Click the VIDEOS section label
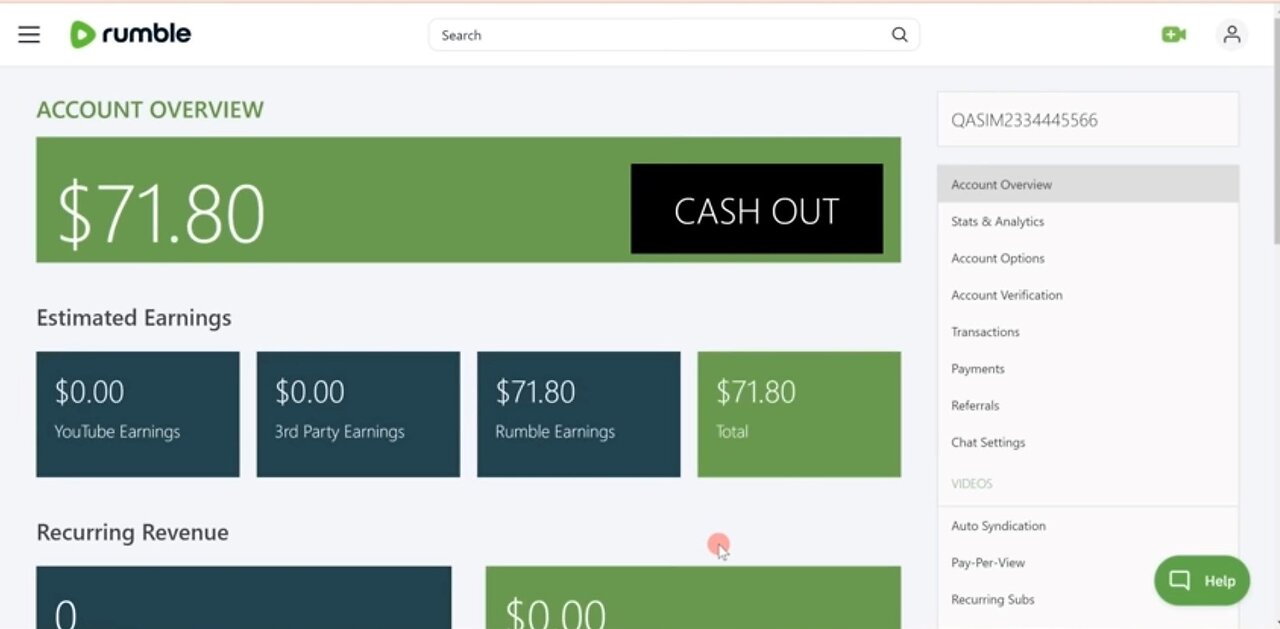Viewport: 1280px width, 629px height. (972, 484)
